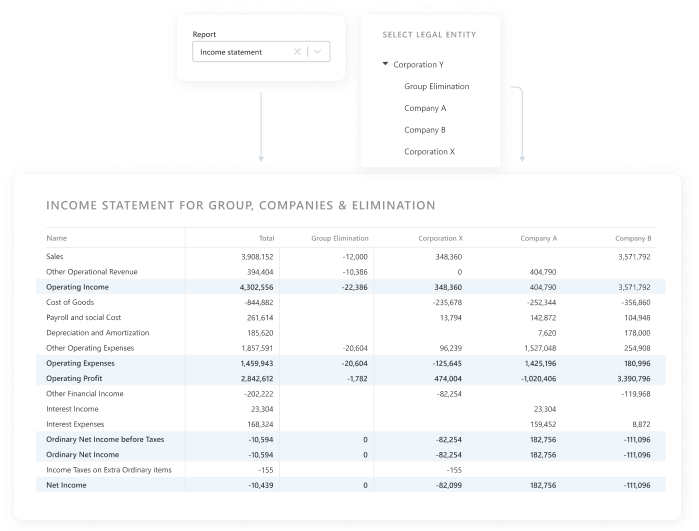This screenshot has width=699, height=531.
Task: Select the Operating Profit row label
Action: (74, 378)
